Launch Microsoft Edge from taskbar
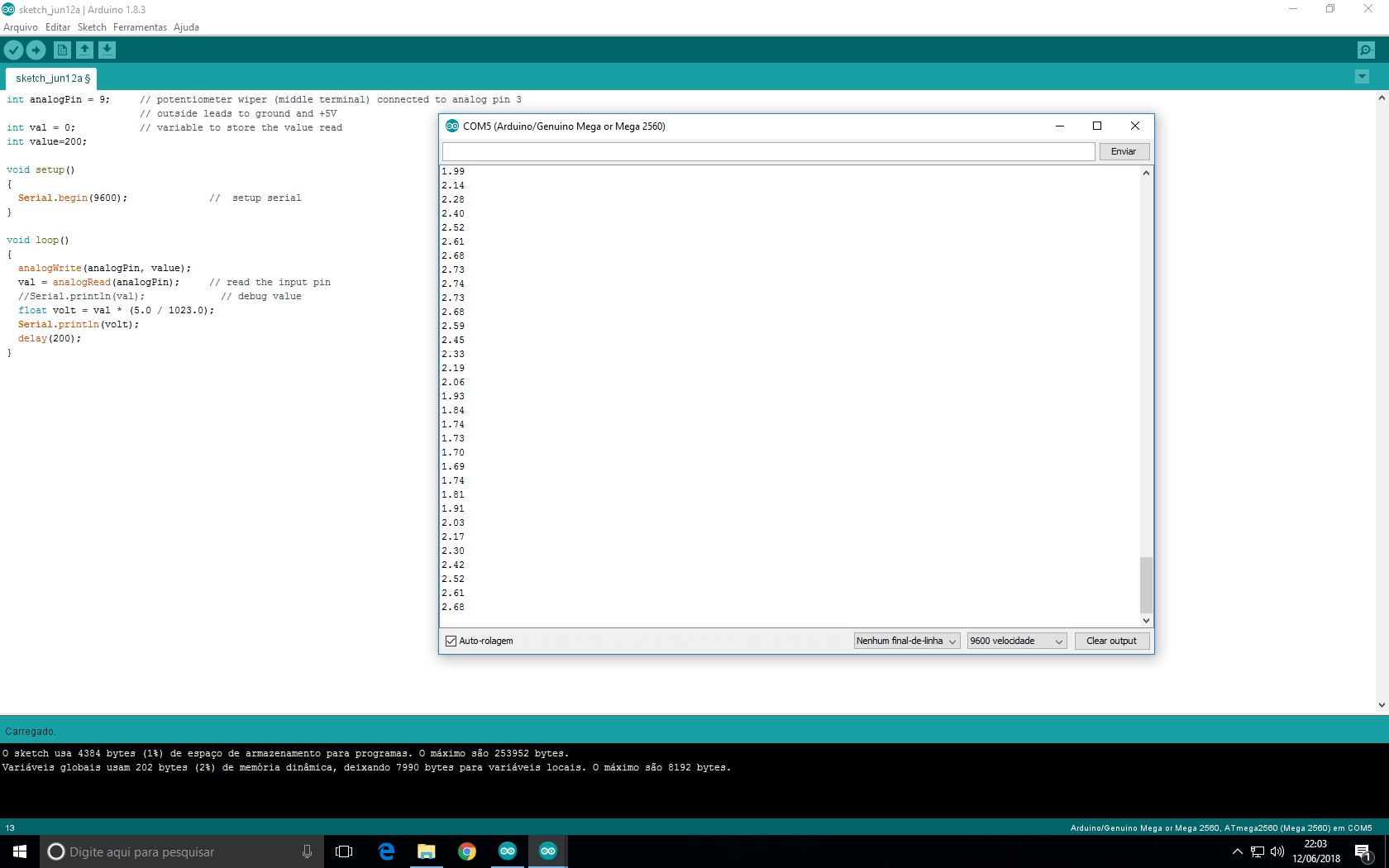 point(386,851)
